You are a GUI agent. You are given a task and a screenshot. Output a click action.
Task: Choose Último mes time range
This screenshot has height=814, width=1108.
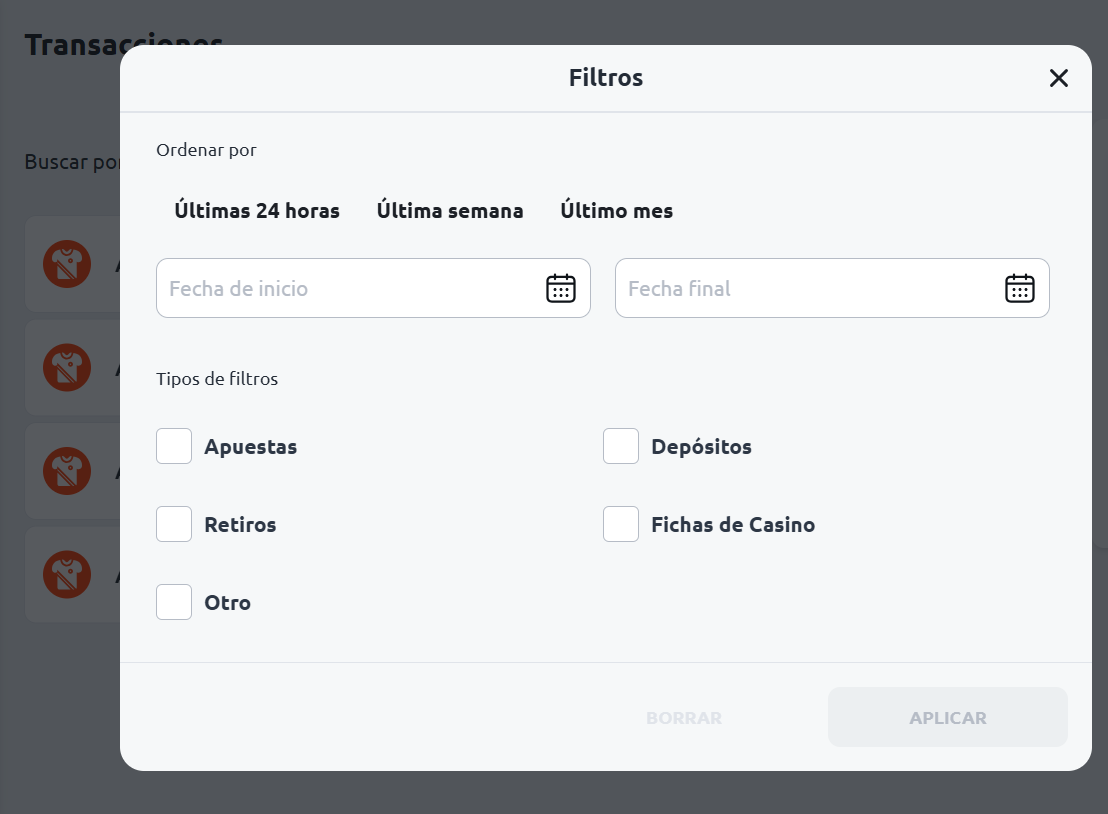coord(617,211)
